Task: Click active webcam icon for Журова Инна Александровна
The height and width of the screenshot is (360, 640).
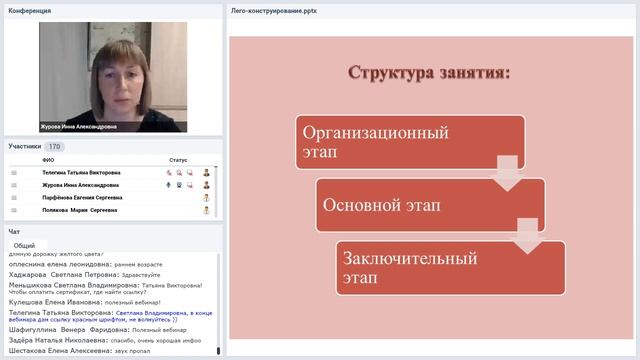Action: tap(179, 185)
